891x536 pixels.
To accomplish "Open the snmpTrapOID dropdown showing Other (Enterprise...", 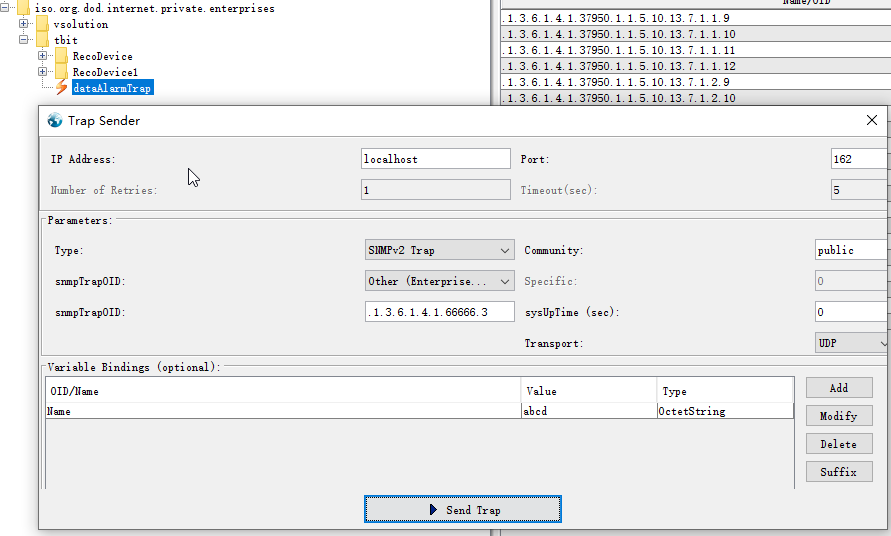I will pos(440,281).
